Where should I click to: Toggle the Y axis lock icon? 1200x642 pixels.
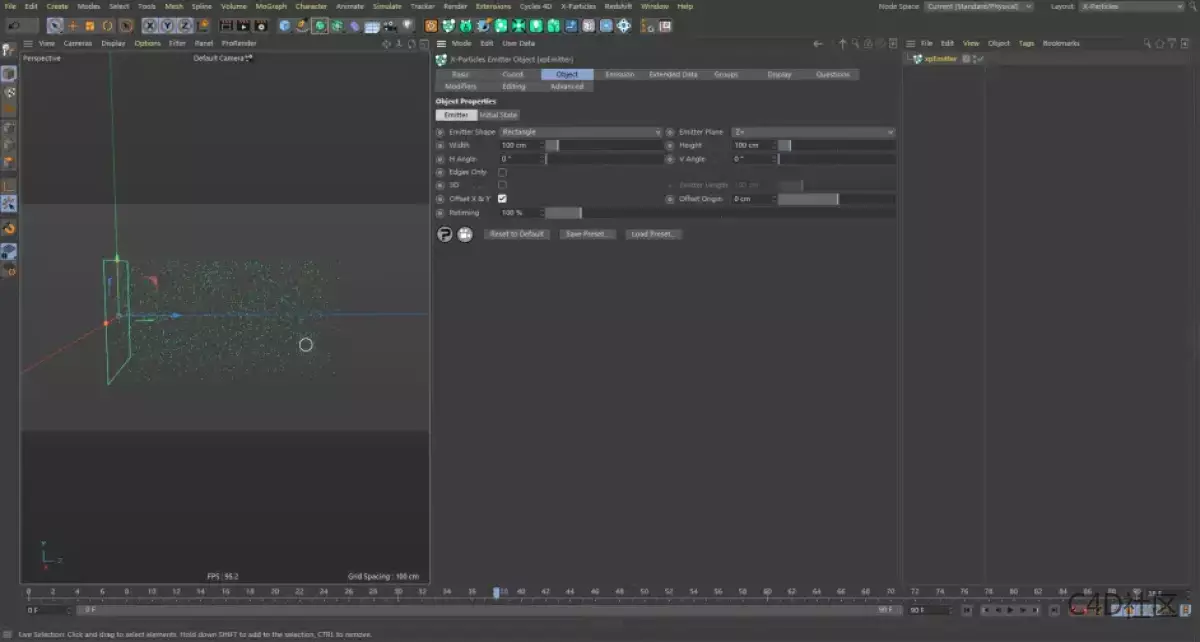click(x=165, y=26)
